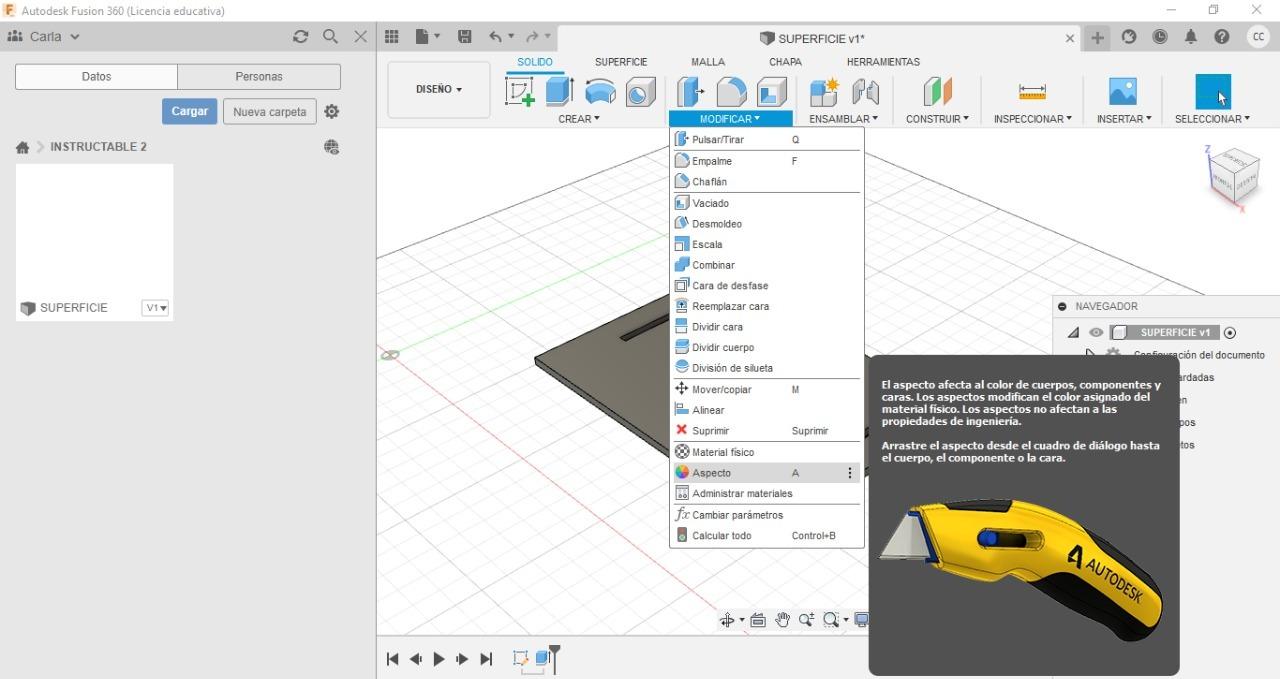Click the Create Sketch tool icon
Viewport: 1280px width, 679px height.
tap(520, 91)
